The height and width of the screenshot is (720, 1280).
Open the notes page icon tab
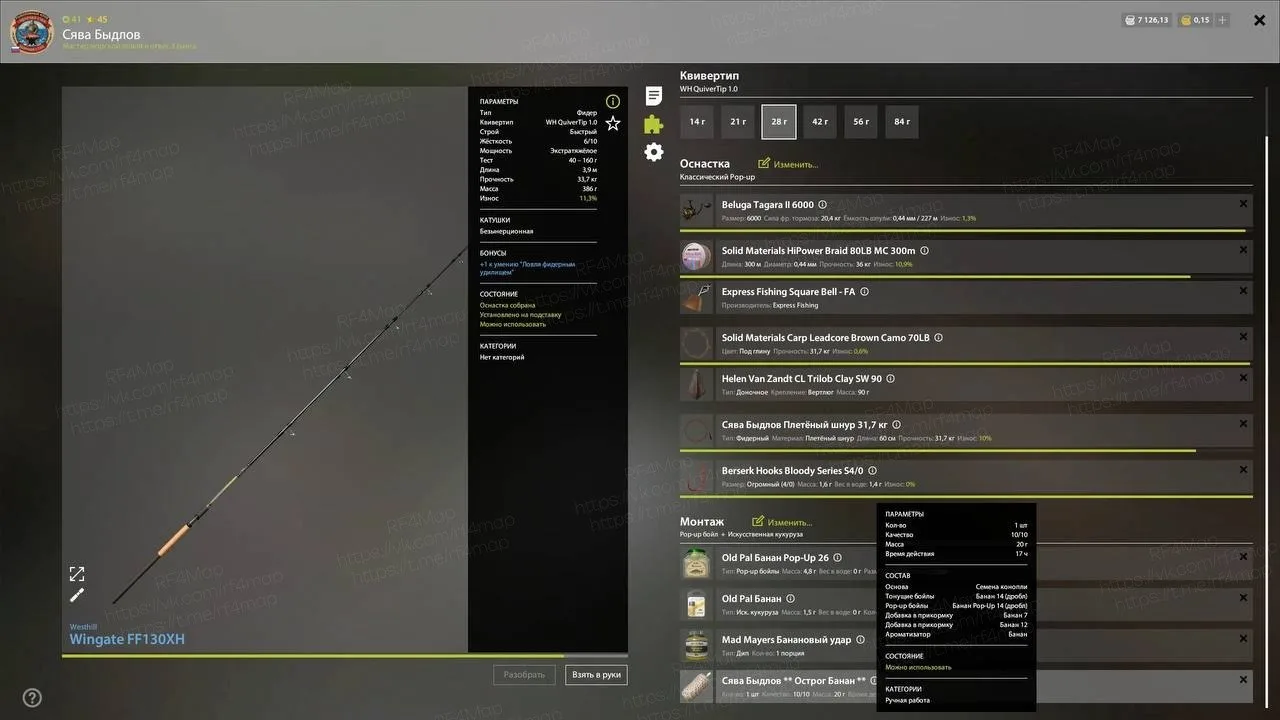pyautogui.click(x=654, y=96)
